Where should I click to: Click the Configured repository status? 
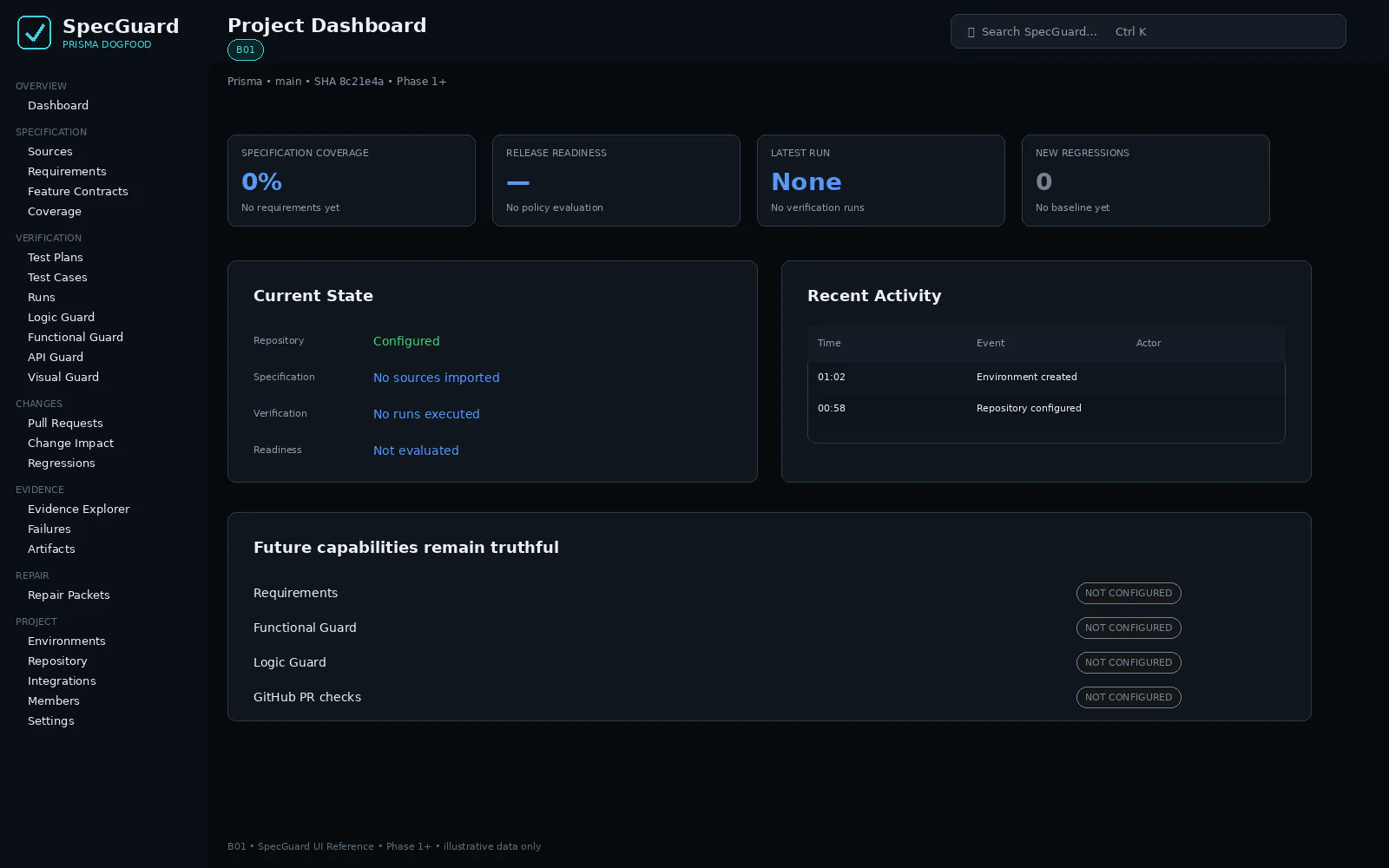point(406,341)
